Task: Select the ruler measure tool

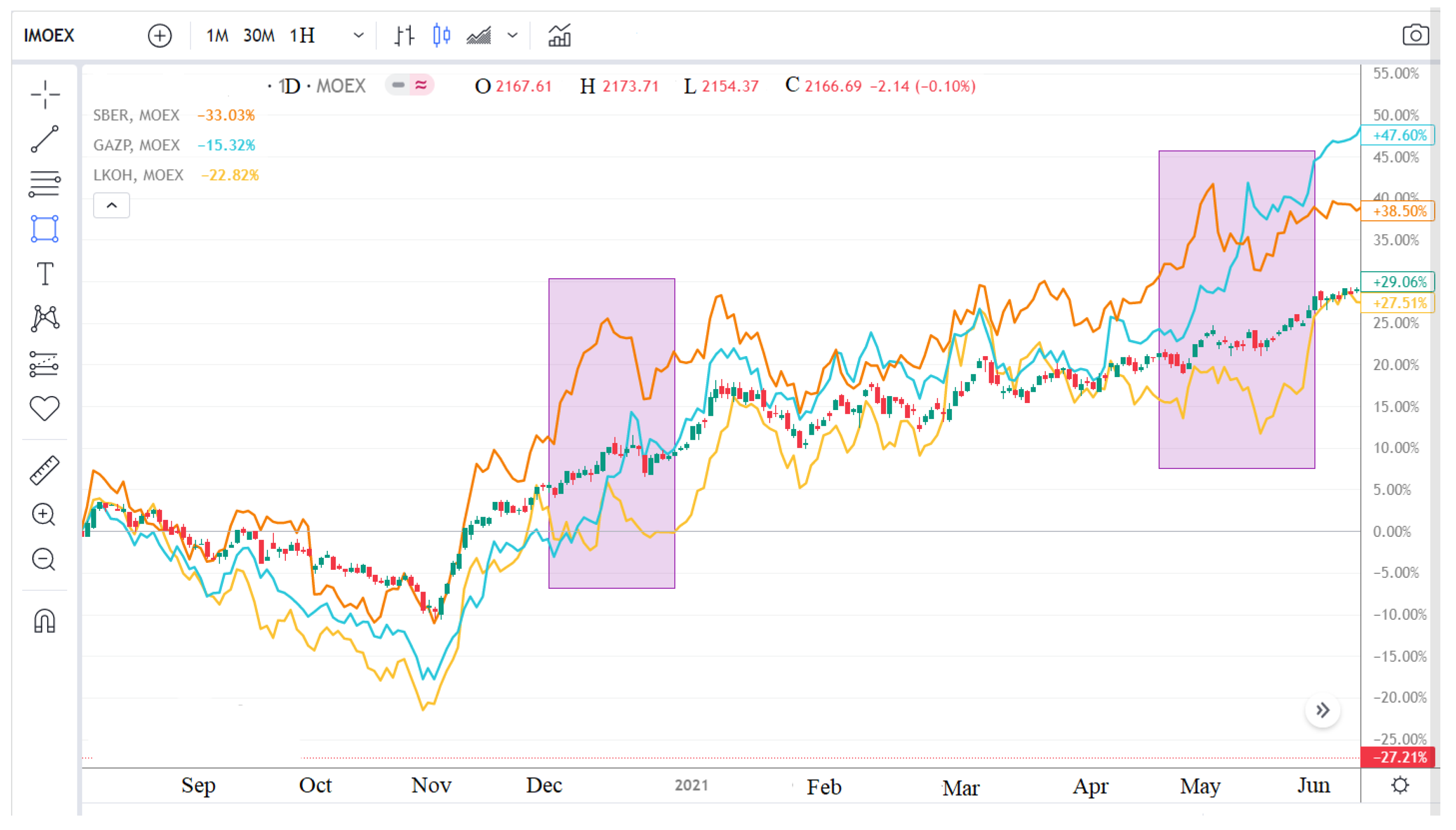Action: 44,470
